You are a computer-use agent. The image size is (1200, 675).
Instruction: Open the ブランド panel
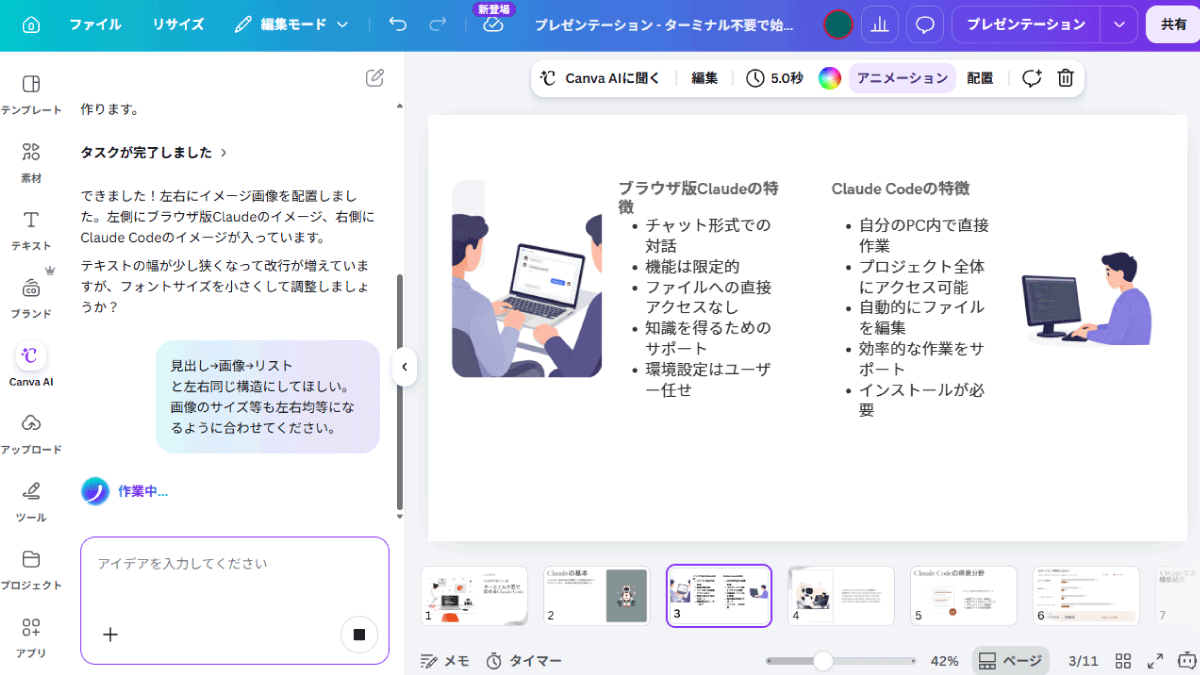[x=31, y=298]
